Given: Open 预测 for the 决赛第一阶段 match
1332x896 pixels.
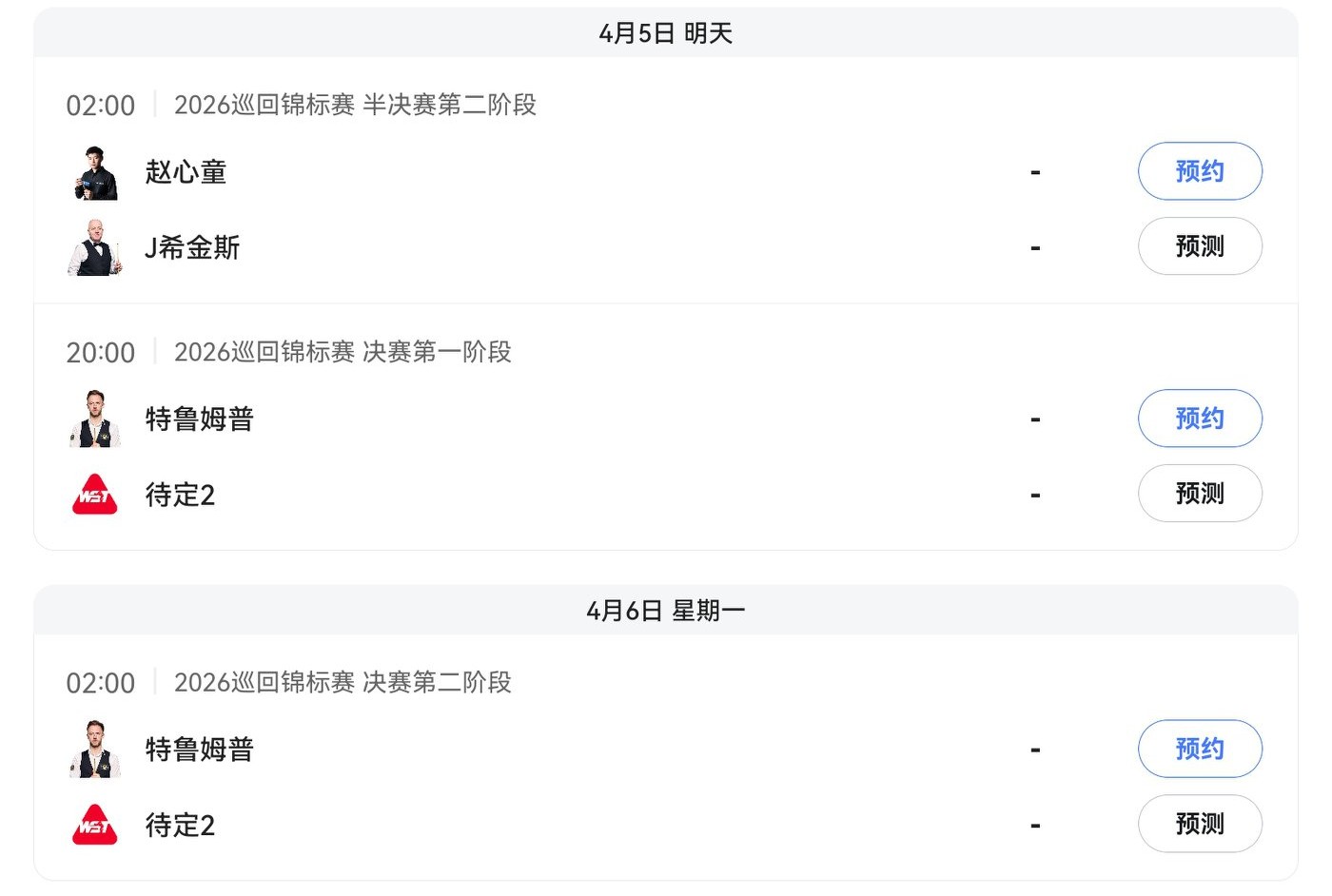Looking at the screenshot, I should pos(1200,494).
